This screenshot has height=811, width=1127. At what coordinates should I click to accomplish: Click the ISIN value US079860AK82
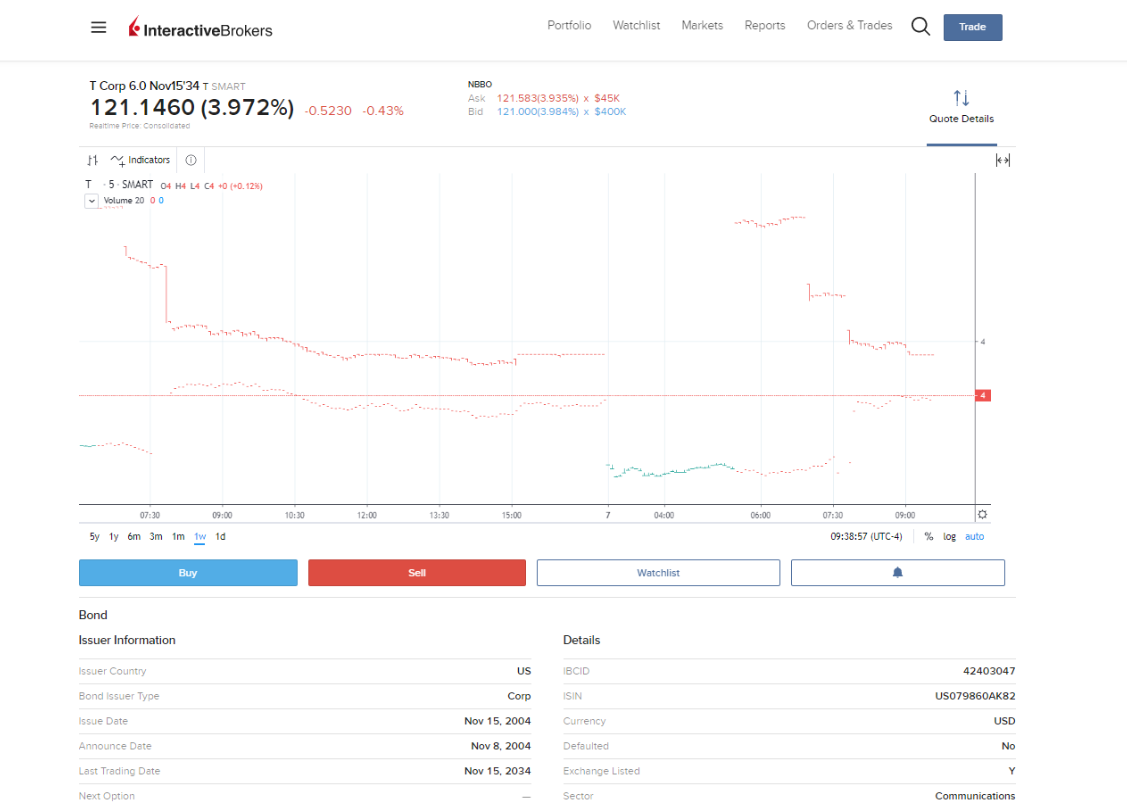click(975, 696)
